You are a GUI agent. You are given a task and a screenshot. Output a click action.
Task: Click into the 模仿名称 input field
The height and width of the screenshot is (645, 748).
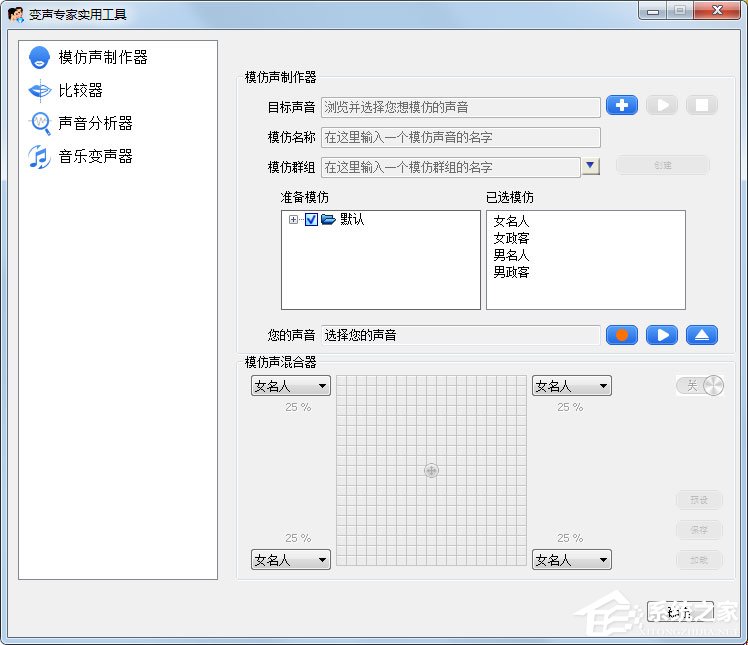pyautogui.click(x=460, y=137)
